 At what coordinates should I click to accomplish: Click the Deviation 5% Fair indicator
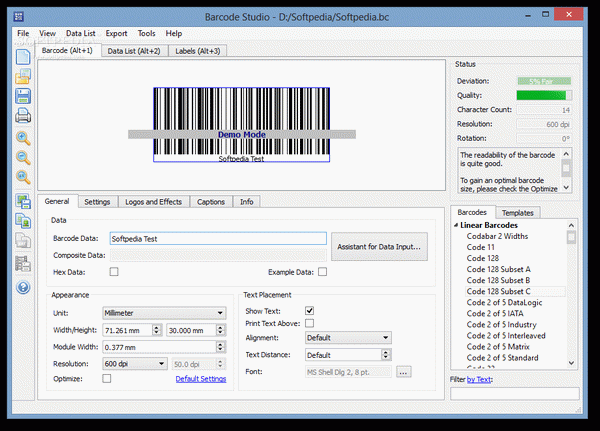coord(544,81)
